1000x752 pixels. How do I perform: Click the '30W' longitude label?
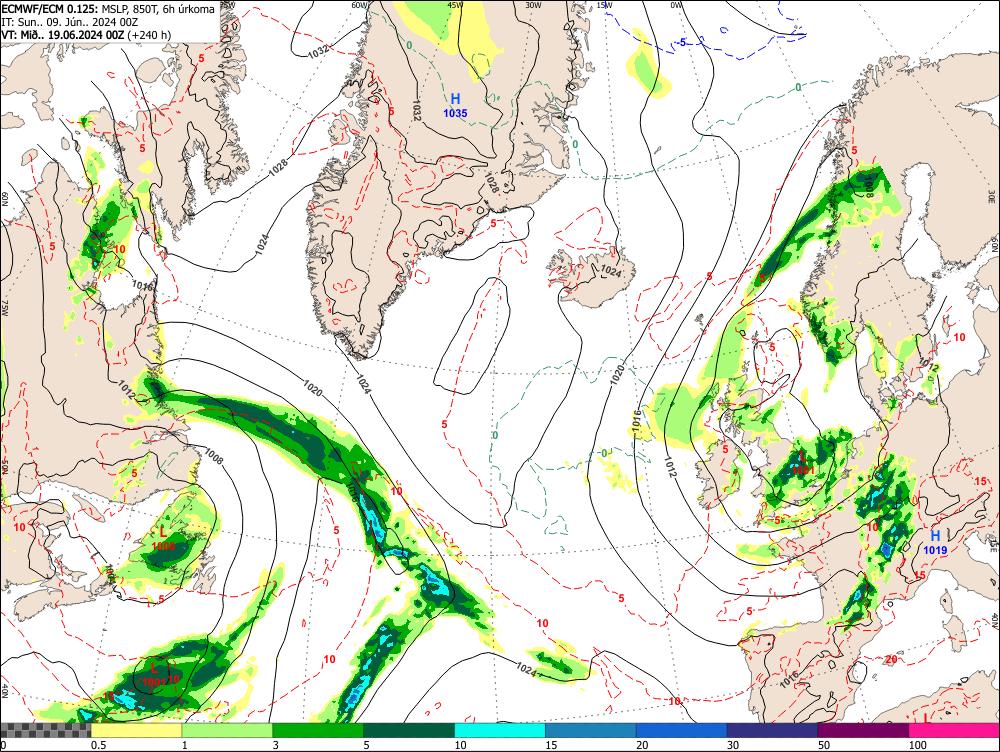click(x=533, y=4)
